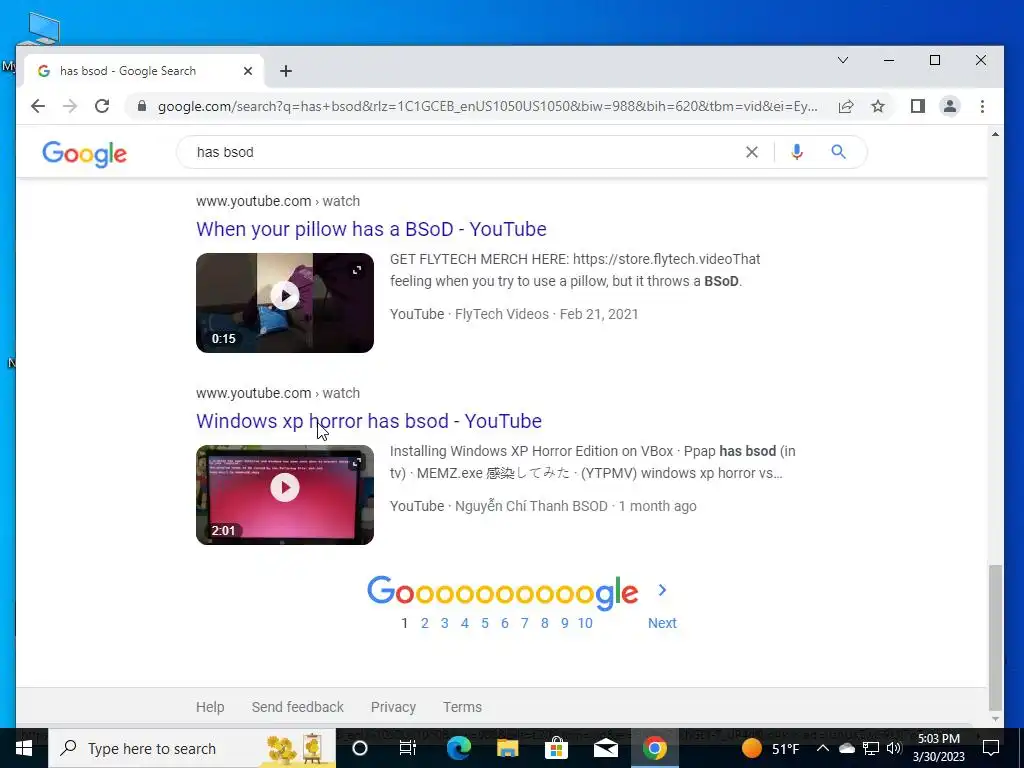Click the taskbar search box
This screenshot has width=1024, height=768.
192,748
